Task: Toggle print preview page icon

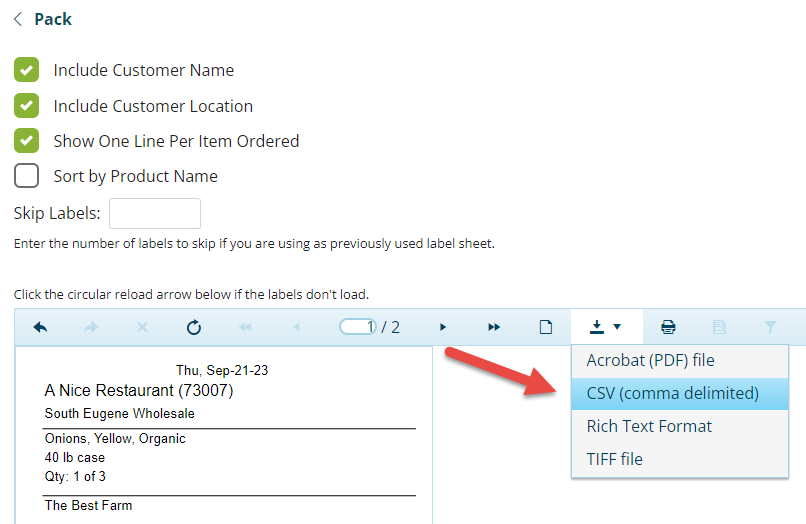Action: click(546, 327)
